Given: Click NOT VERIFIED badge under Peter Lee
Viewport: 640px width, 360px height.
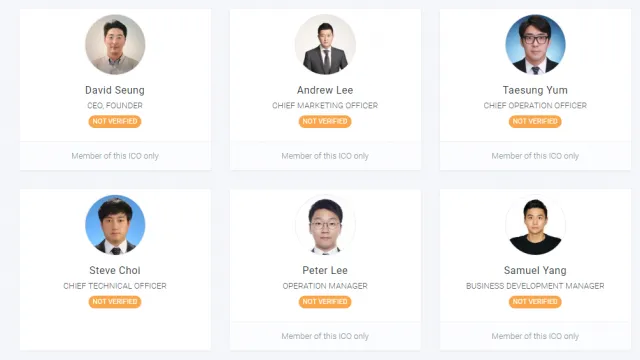Looking at the screenshot, I should click(x=325, y=302).
